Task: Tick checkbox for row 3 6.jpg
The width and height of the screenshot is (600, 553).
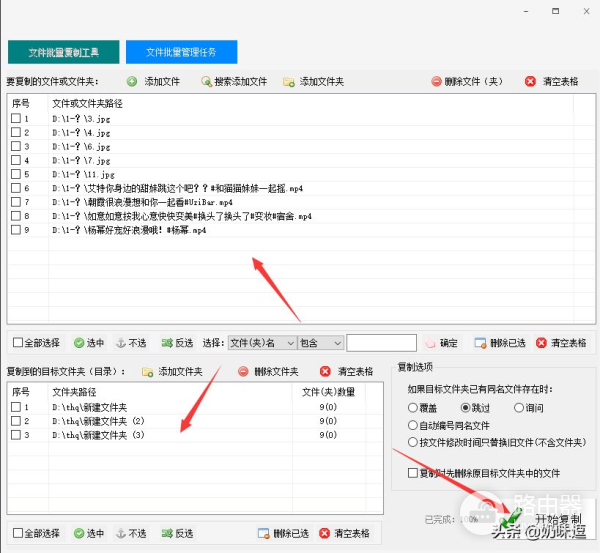Action: point(16,146)
